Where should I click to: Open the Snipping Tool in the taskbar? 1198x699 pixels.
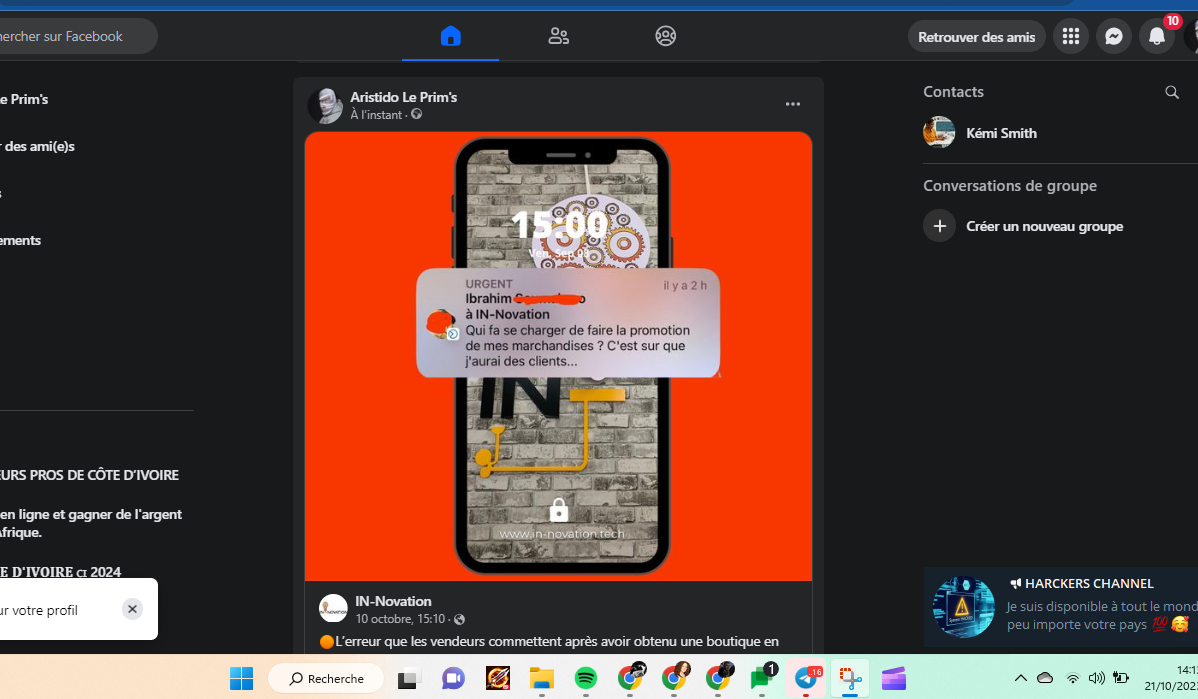click(x=850, y=679)
